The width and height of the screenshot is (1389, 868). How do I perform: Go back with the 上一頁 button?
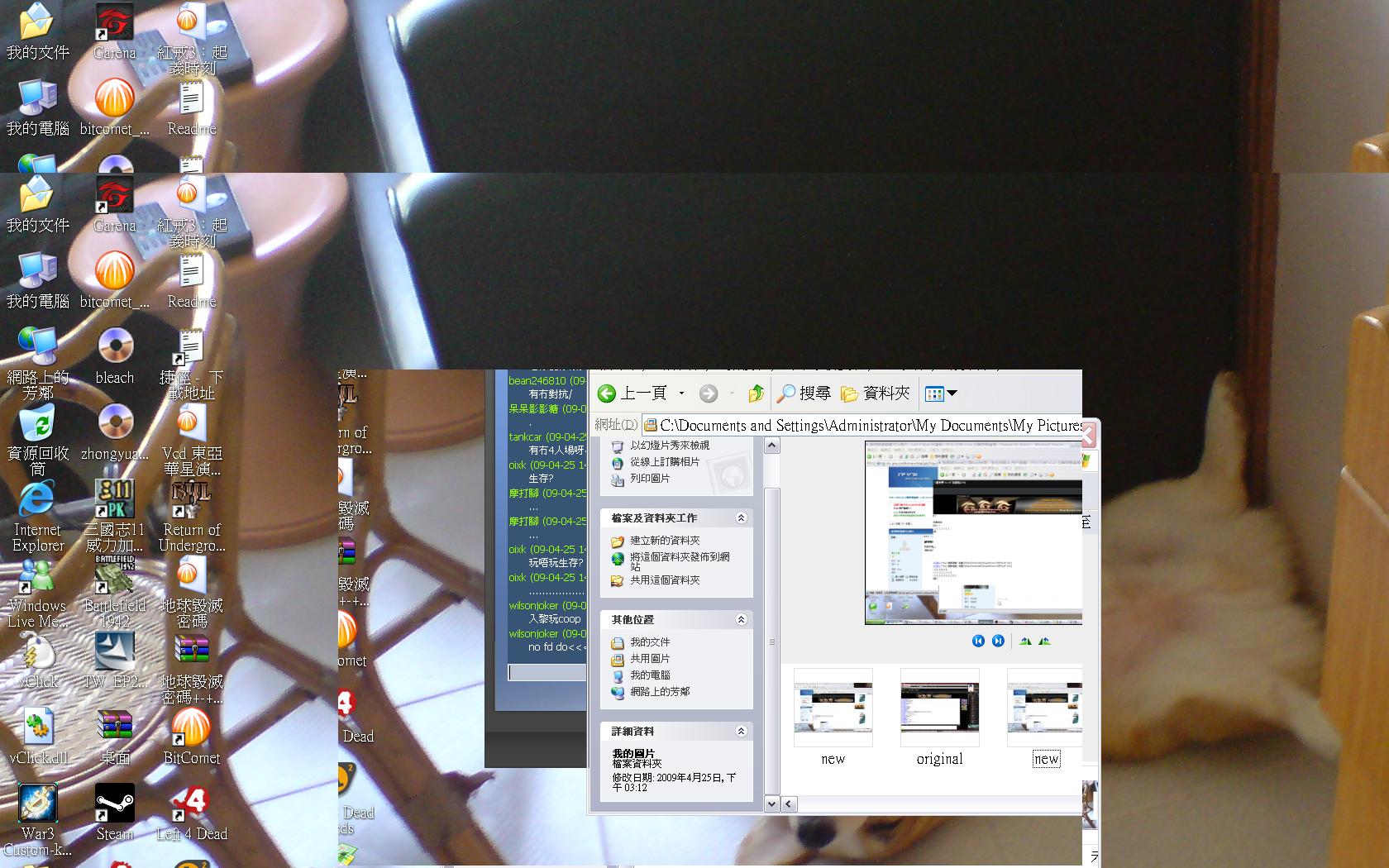click(x=632, y=393)
